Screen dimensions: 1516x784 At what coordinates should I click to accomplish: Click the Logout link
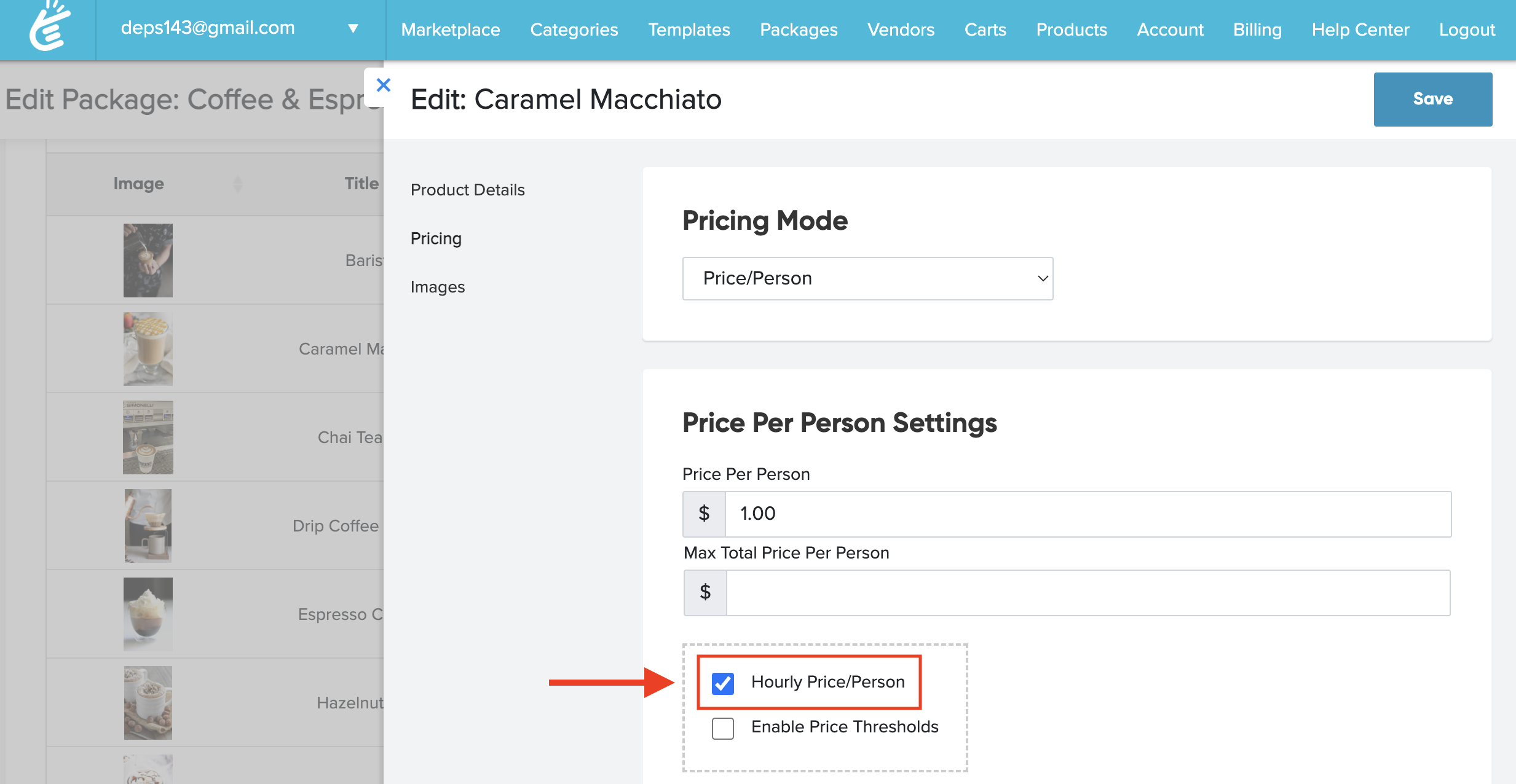tap(1466, 29)
